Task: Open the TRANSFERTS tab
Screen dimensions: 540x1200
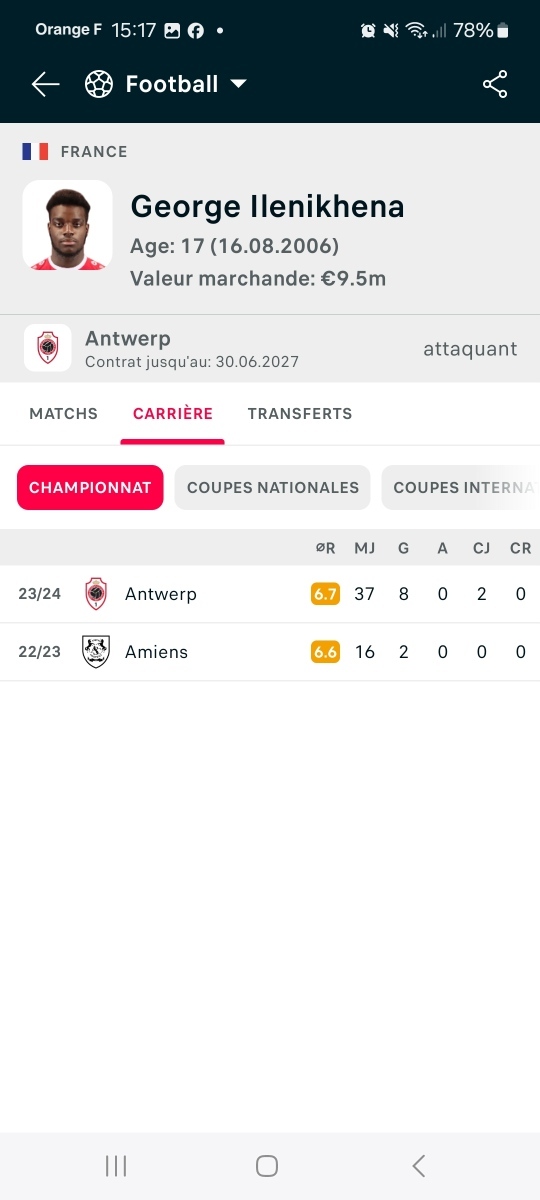Action: pos(300,414)
